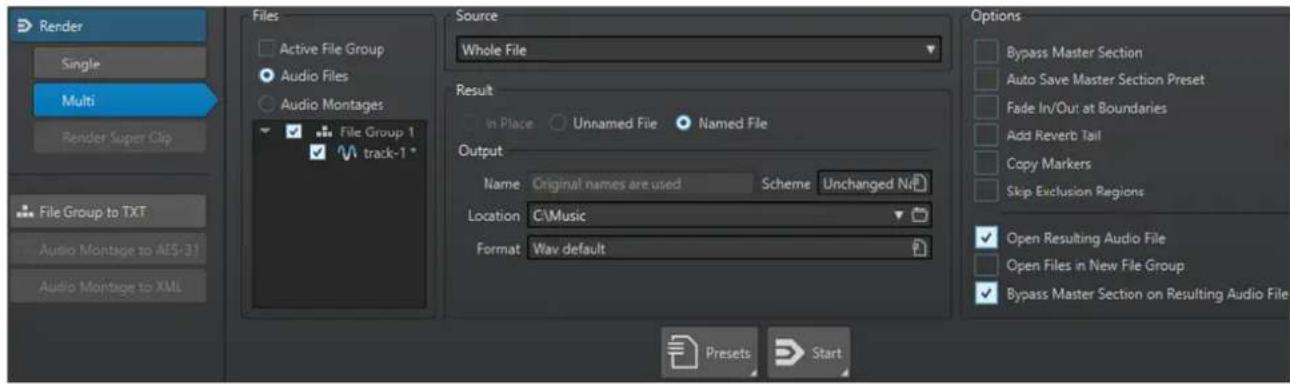Enable Fade In/Out at Boundaries
This screenshot has height=384, width=1290.
(x=987, y=106)
